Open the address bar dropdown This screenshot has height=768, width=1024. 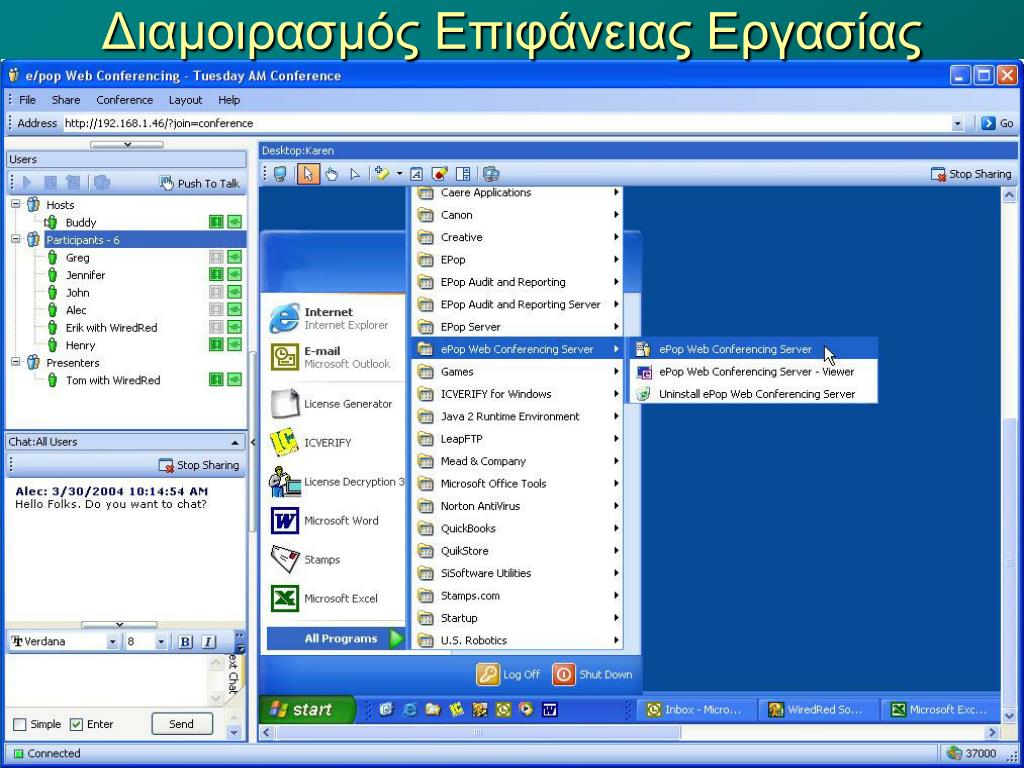point(958,123)
